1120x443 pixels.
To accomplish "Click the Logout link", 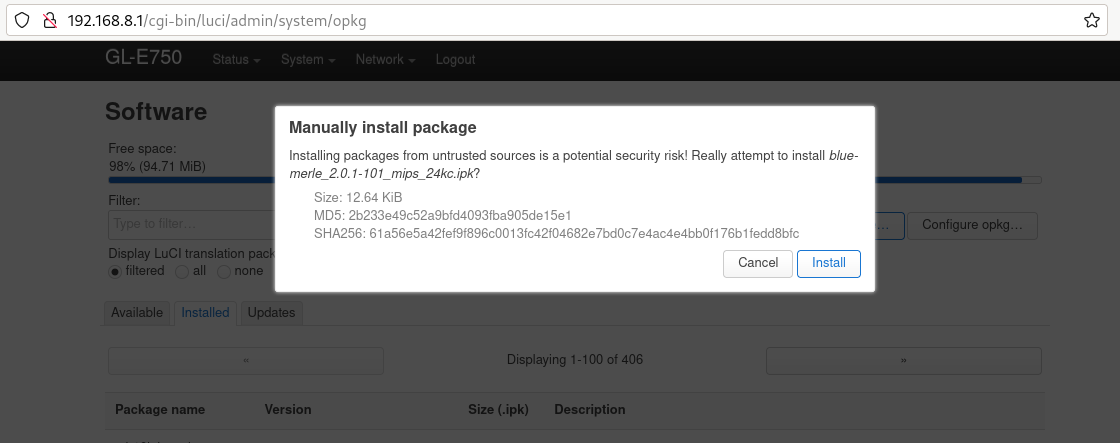I will (455, 59).
